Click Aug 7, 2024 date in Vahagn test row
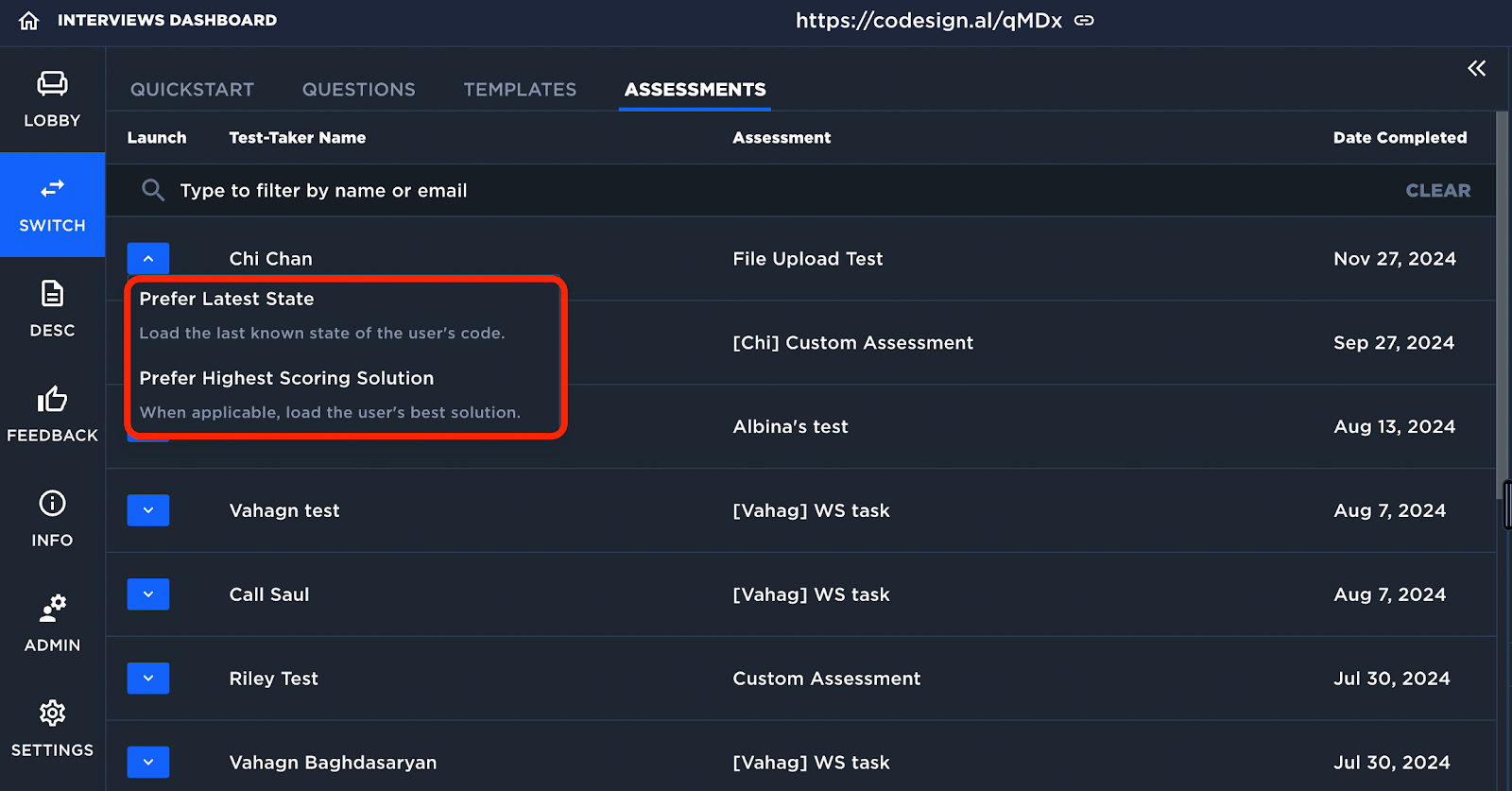This screenshot has height=791, width=1512. coord(1389,510)
